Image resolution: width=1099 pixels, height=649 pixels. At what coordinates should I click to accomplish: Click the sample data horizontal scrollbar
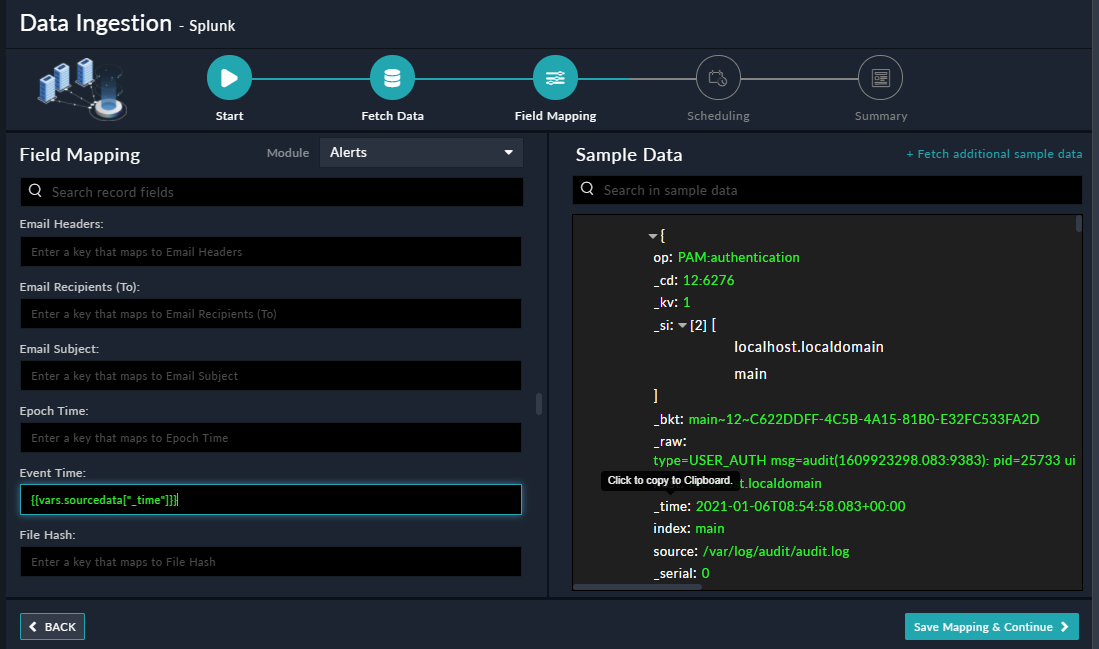pyautogui.click(x=637, y=586)
